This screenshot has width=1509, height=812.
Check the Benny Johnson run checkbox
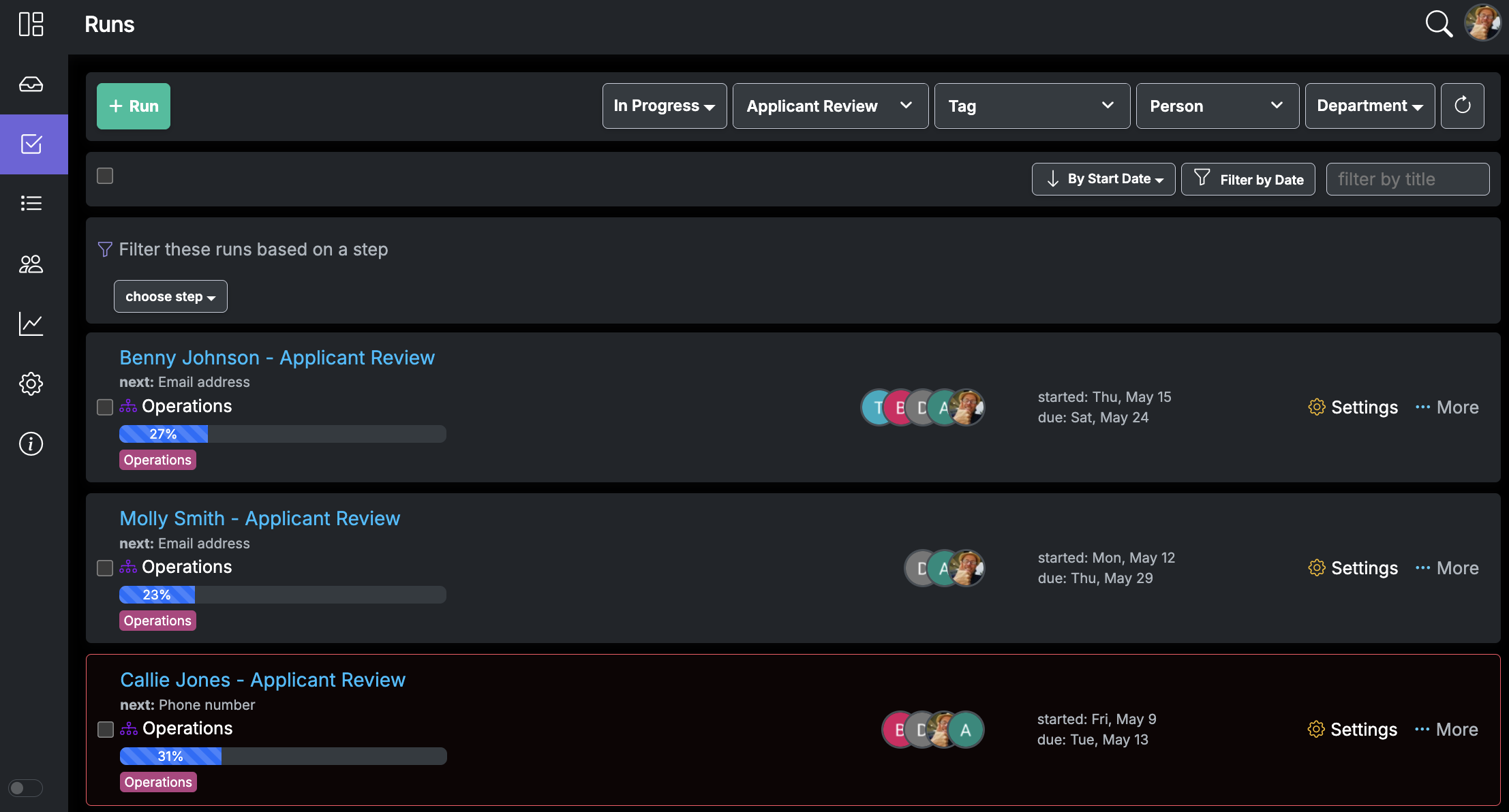[105, 407]
